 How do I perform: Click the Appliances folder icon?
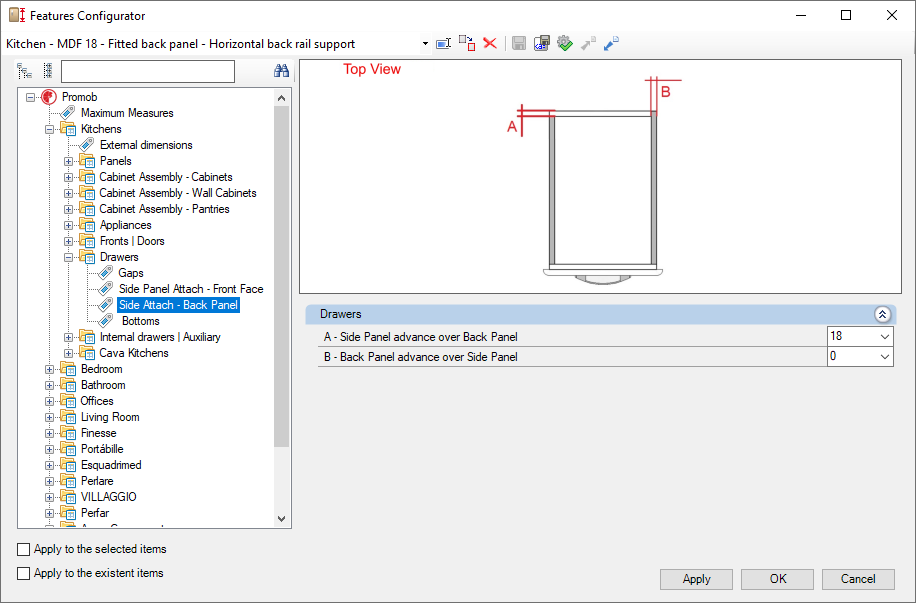coord(87,225)
